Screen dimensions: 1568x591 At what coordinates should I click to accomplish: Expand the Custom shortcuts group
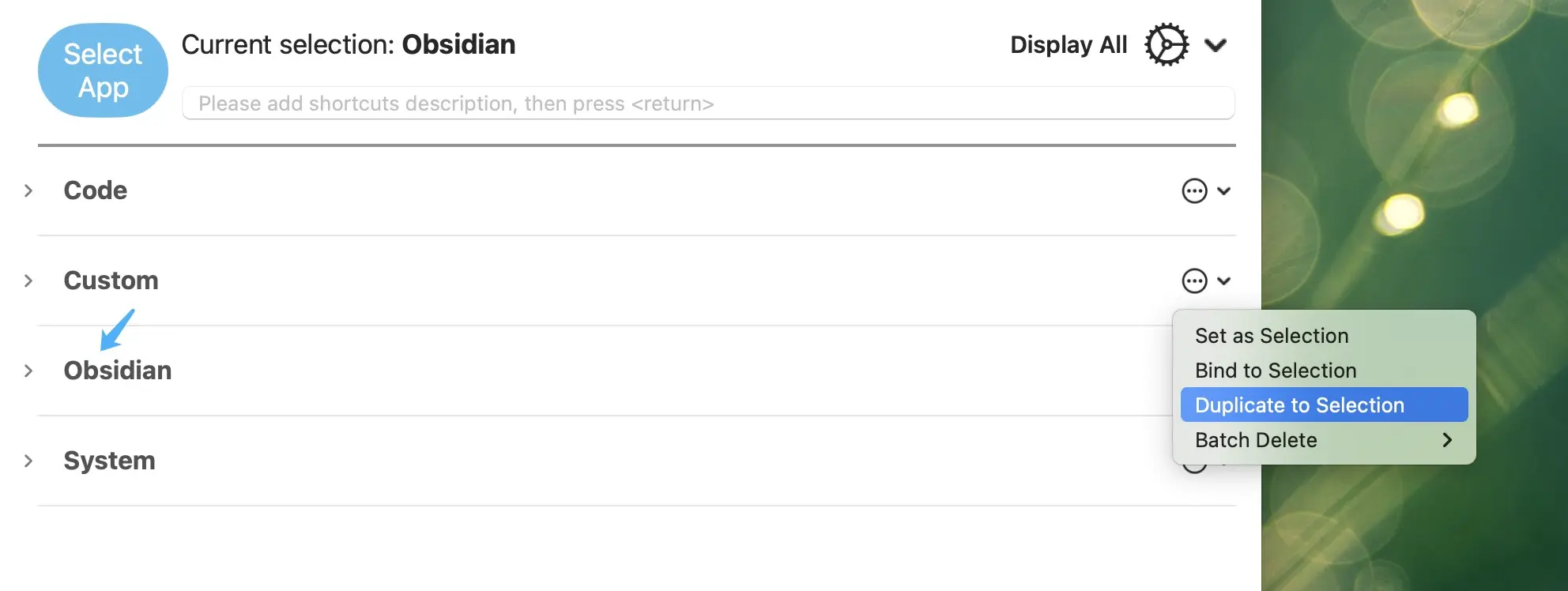(28, 281)
